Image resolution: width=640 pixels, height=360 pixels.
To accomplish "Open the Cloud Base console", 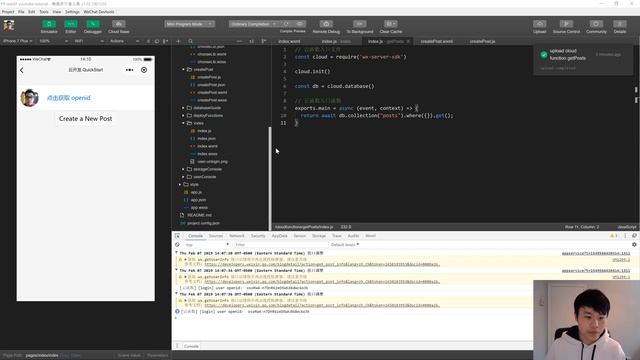I will click(x=119, y=24).
